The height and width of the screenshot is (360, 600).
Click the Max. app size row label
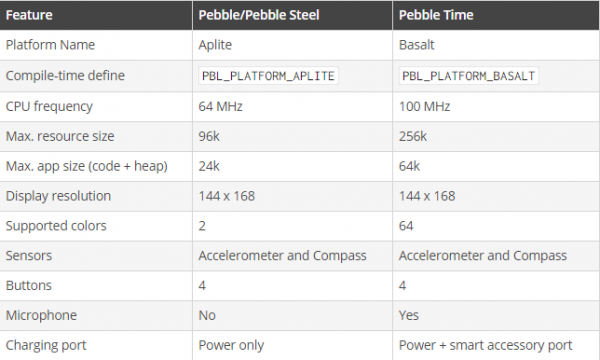86,166
